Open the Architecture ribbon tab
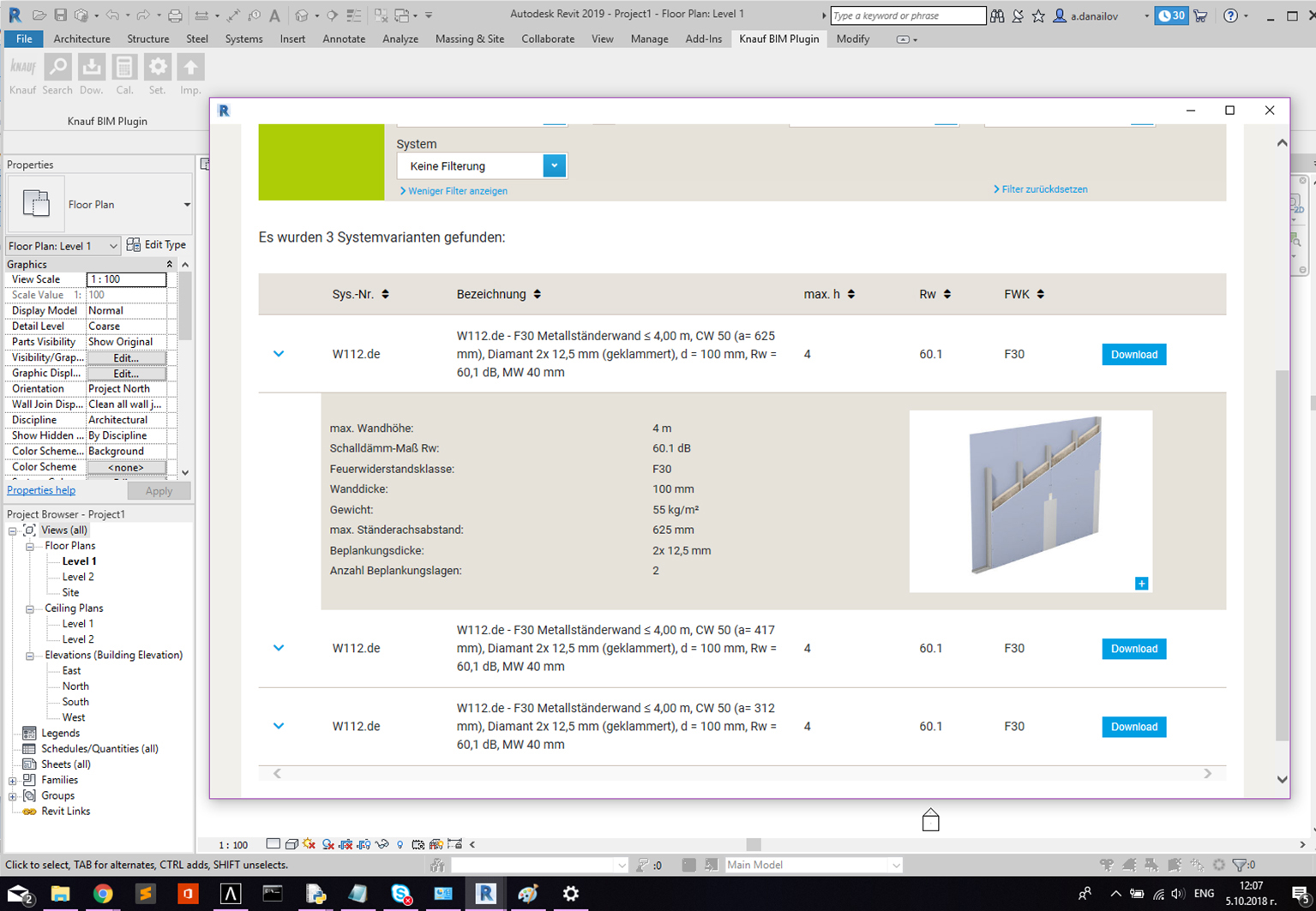The image size is (1316, 911). (81, 39)
